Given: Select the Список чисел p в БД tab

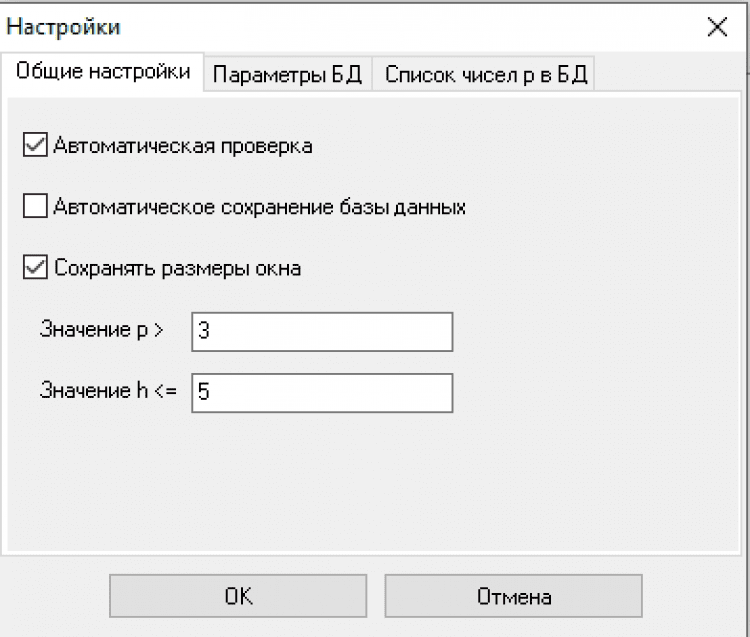Looking at the screenshot, I should pyautogui.click(x=486, y=75).
